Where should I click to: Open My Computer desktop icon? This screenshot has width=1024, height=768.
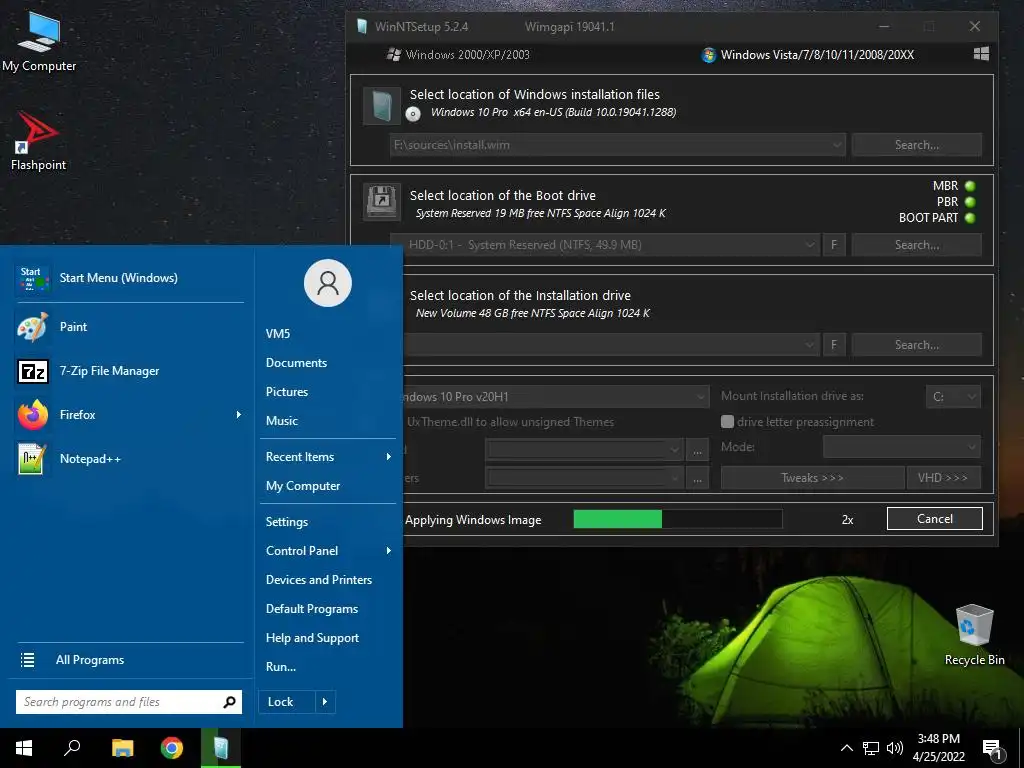coord(39,42)
